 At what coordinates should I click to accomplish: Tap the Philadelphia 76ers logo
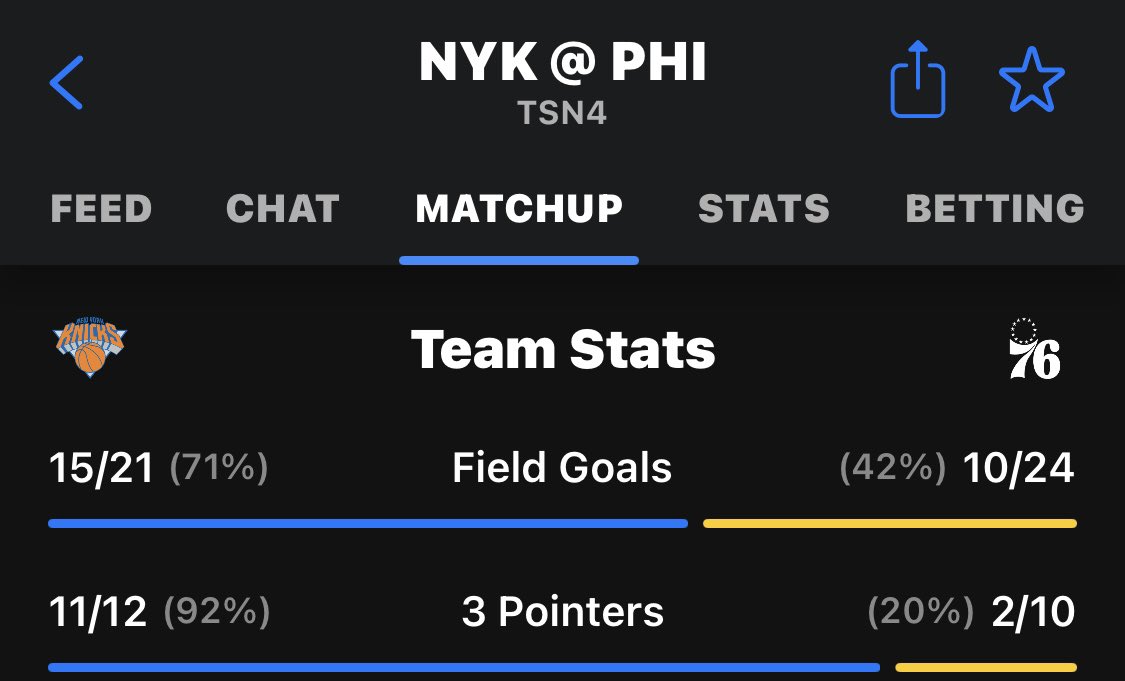coord(1034,349)
